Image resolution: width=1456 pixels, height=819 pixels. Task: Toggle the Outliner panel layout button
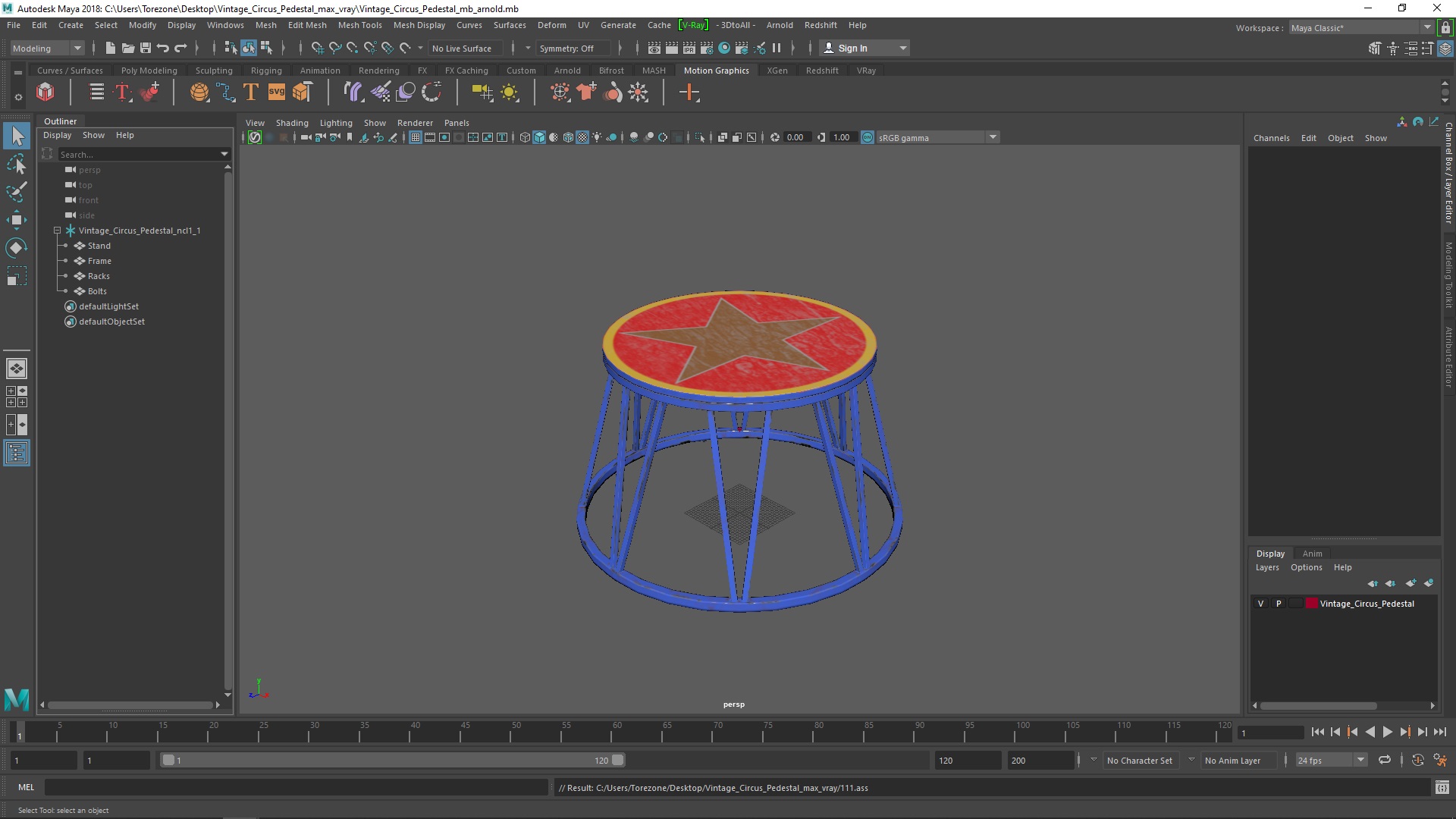click(17, 453)
